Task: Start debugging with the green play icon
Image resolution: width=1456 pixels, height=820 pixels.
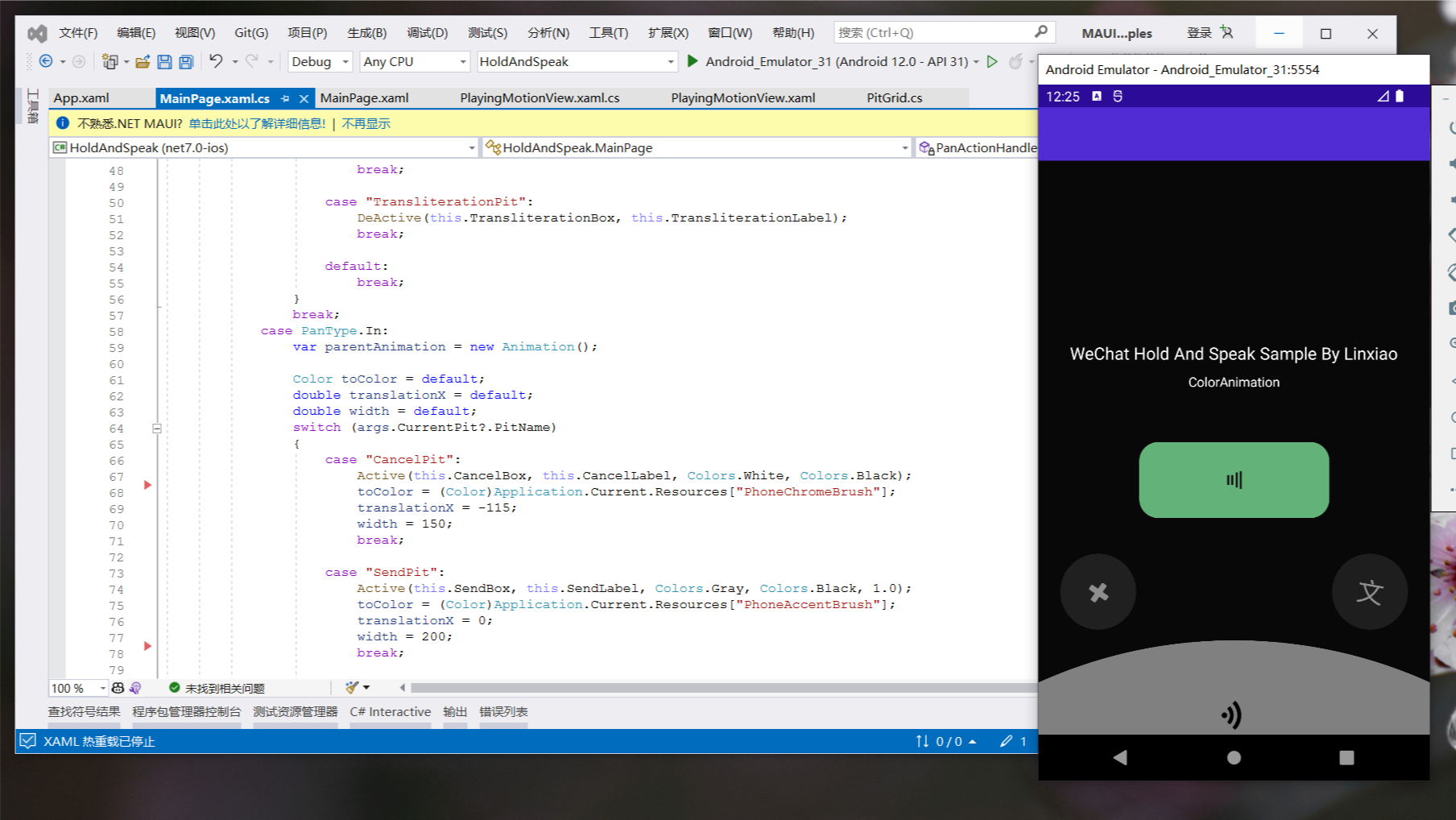Action: (x=692, y=61)
